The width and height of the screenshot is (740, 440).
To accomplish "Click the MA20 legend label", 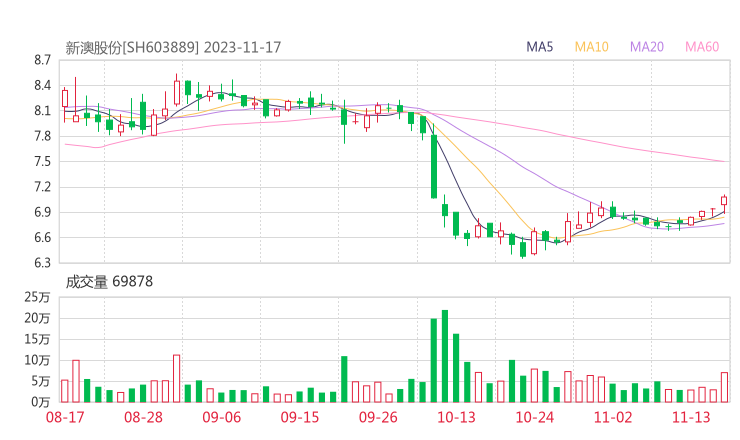I will [x=647, y=47].
